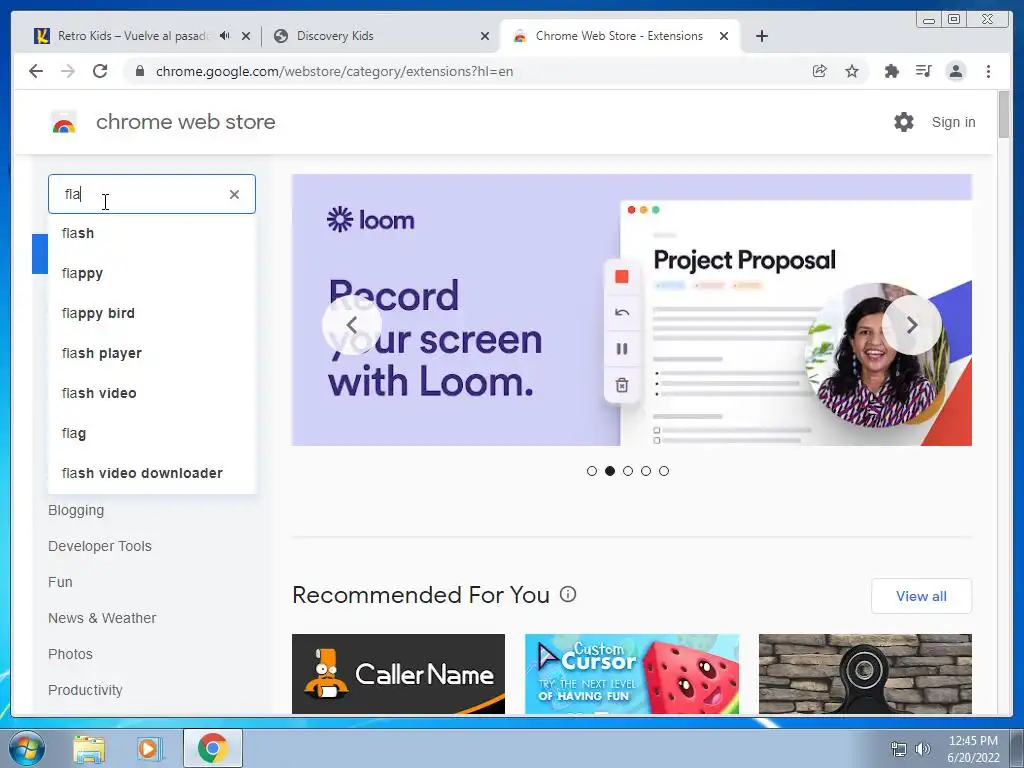Reload the Chrome Web Store page
This screenshot has width=1024, height=768.
100,71
